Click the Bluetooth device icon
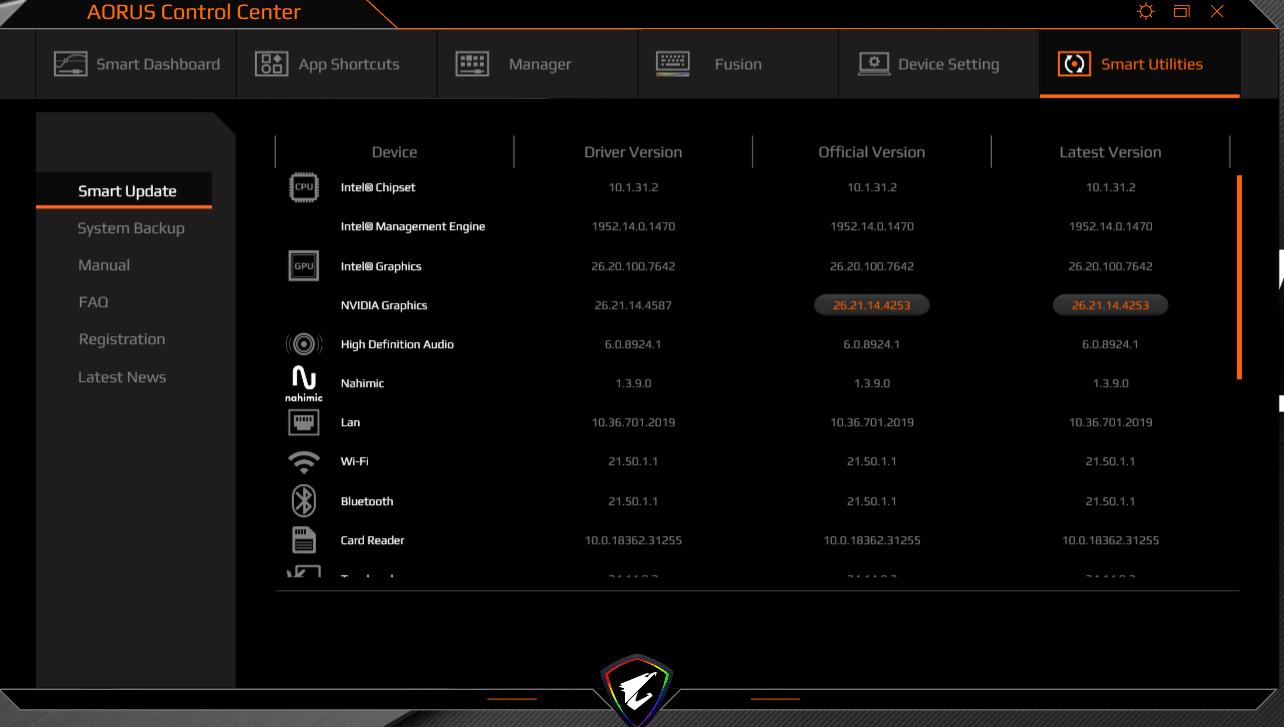Viewport: 1284px width, 727px height. (x=304, y=501)
